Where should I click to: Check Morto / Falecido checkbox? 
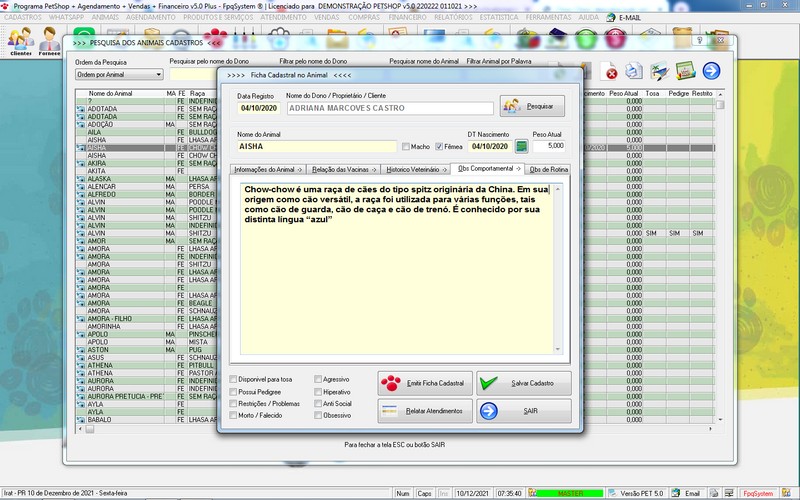233,415
